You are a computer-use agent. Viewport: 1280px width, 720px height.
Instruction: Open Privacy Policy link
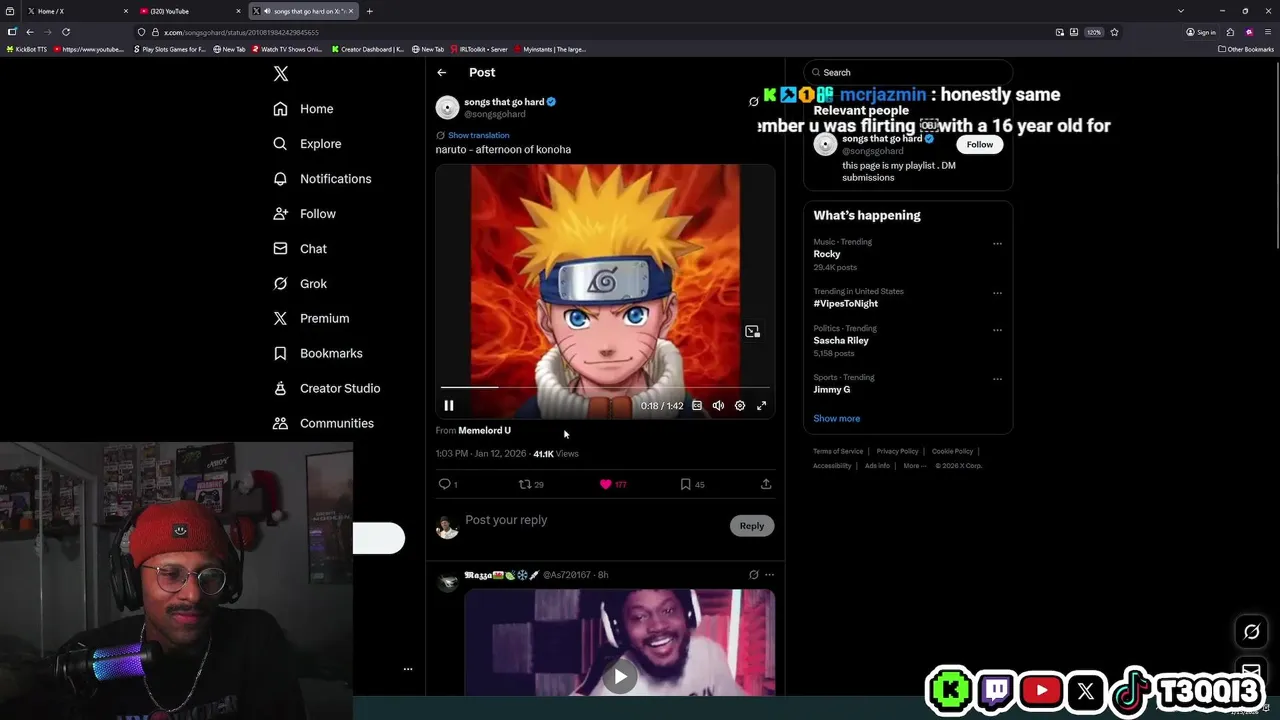point(897,451)
